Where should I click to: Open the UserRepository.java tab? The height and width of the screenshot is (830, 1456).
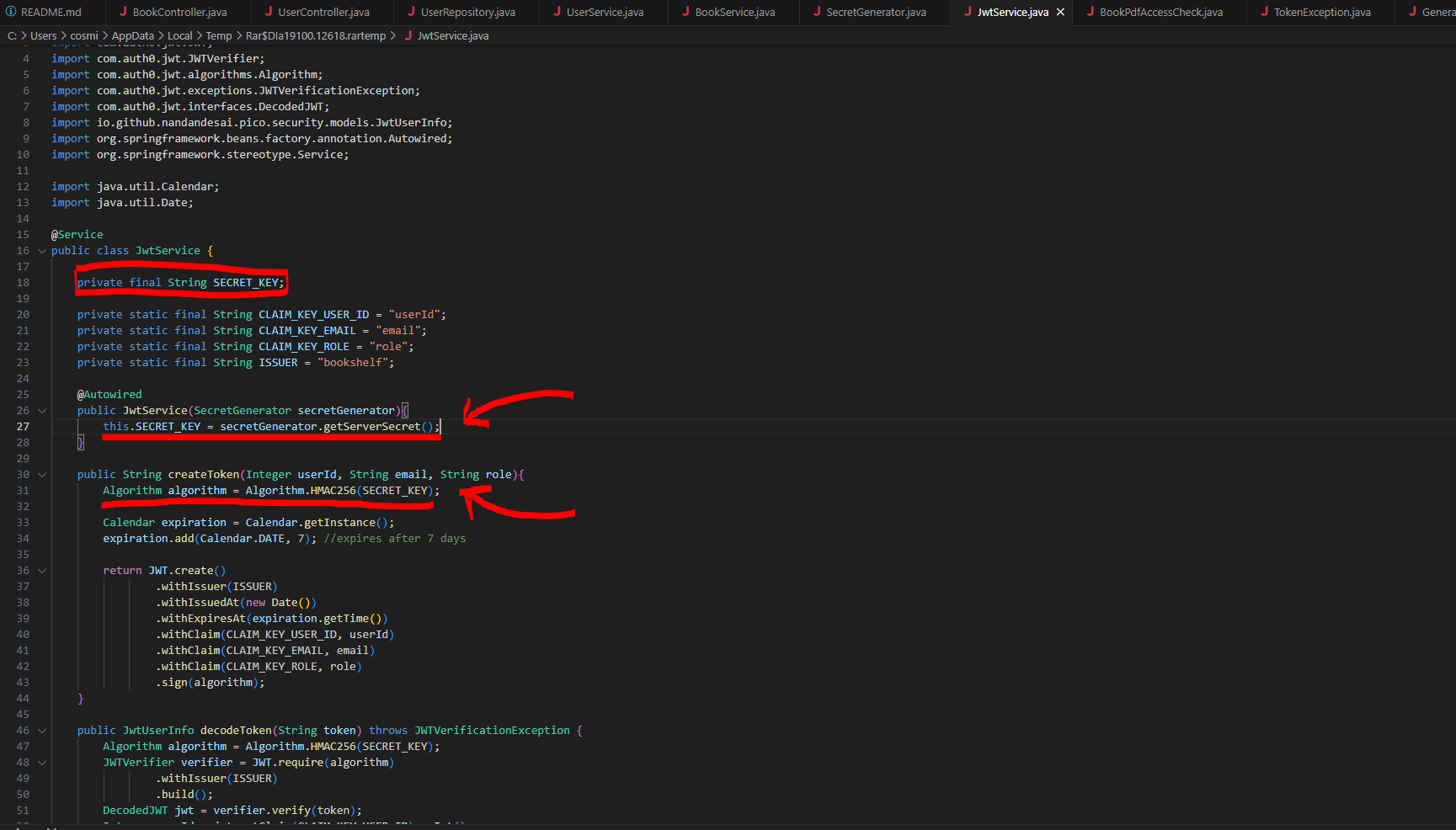467,12
